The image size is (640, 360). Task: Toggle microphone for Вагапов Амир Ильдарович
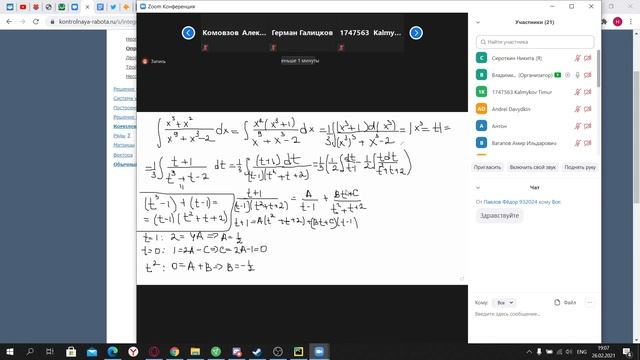pyautogui.click(x=578, y=143)
